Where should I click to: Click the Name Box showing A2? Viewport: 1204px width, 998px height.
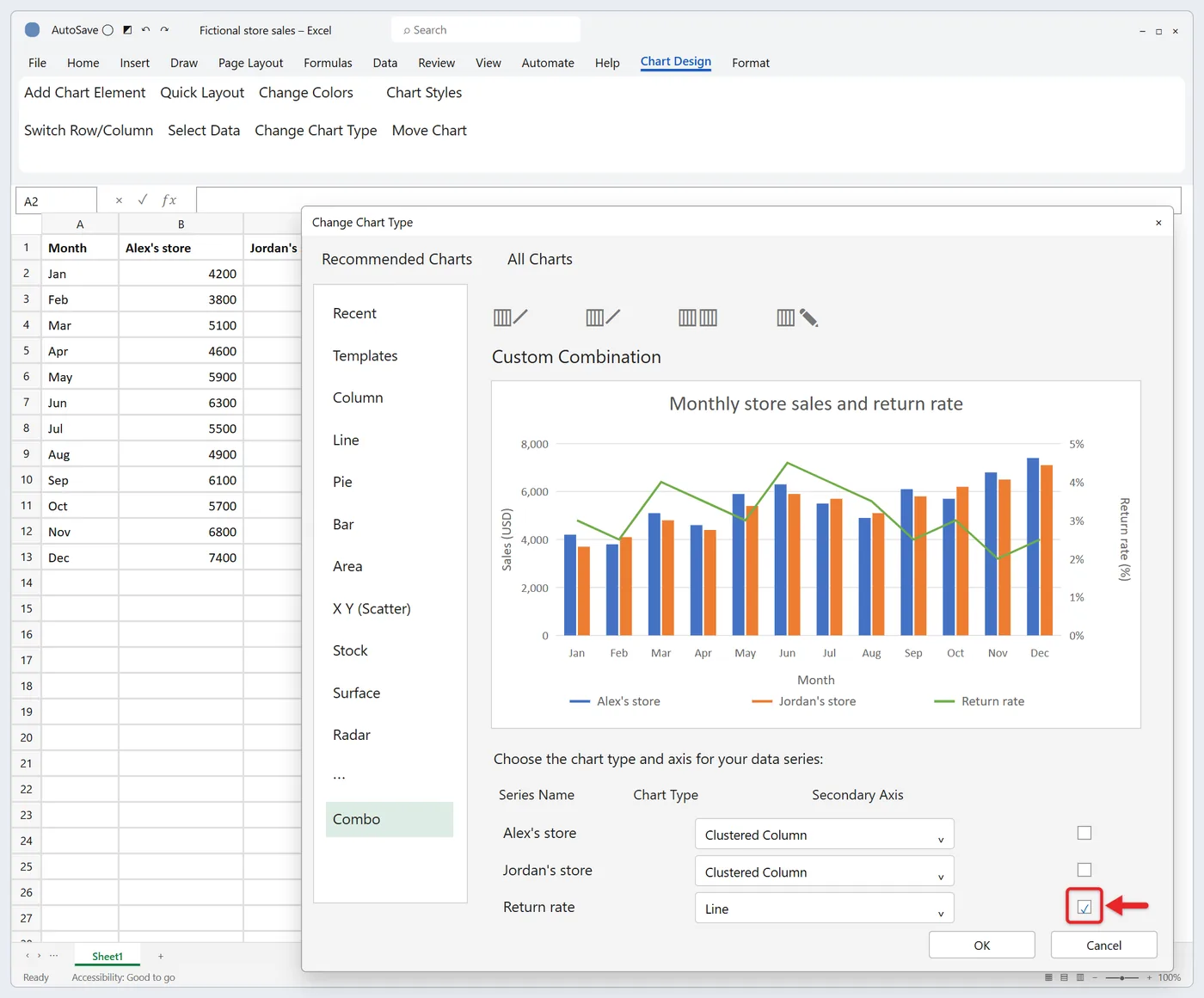coord(56,200)
